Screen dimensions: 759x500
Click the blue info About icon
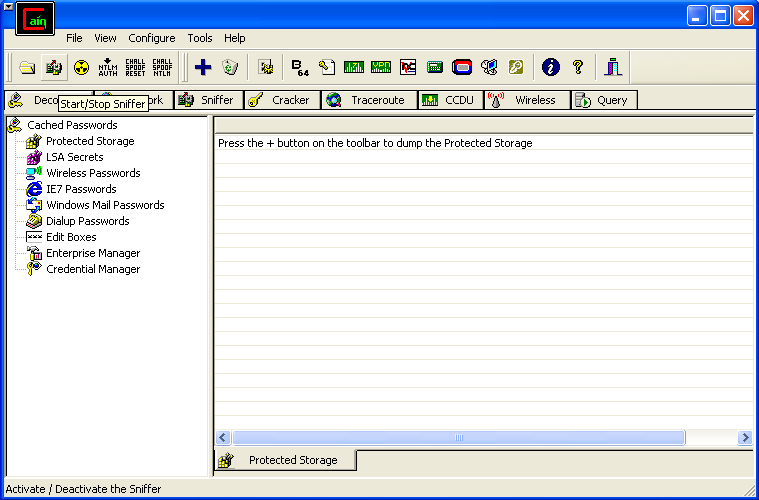(551, 67)
